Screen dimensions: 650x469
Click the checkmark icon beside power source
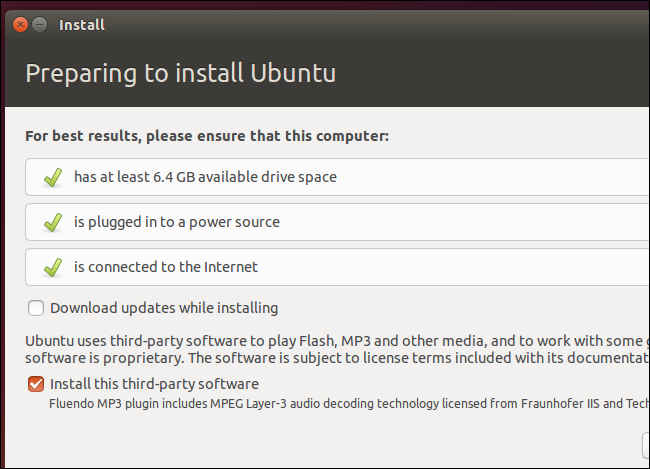pos(53,223)
